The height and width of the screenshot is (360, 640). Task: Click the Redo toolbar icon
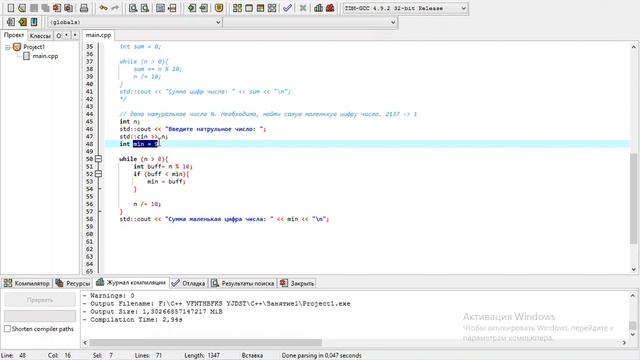pyautogui.click(x=115, y=8)
